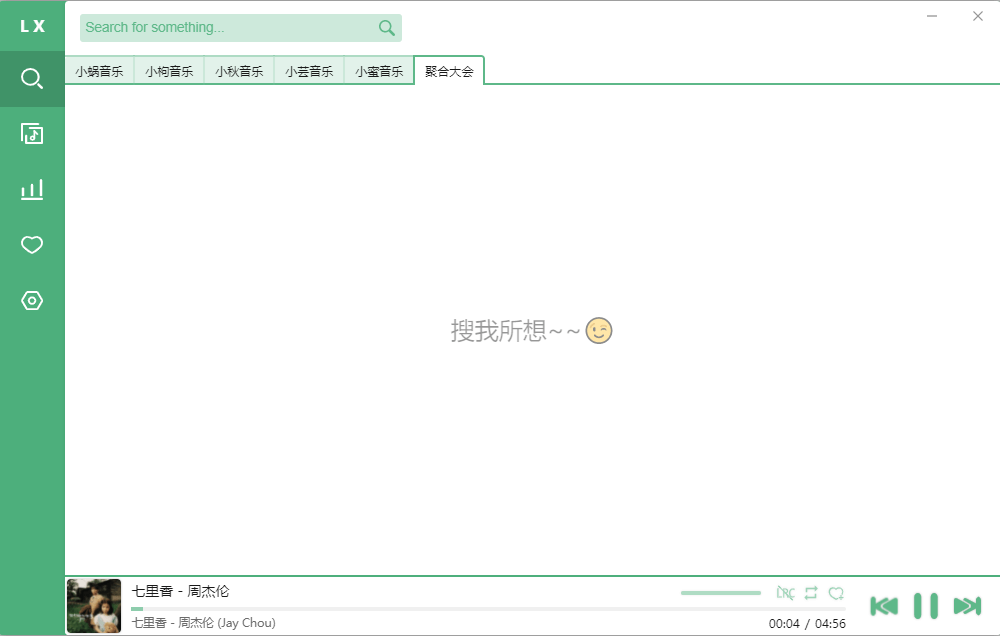Click the magnifier inside the search bar
This screenshot has width=1000, height=636.
(x=386, y=27)
